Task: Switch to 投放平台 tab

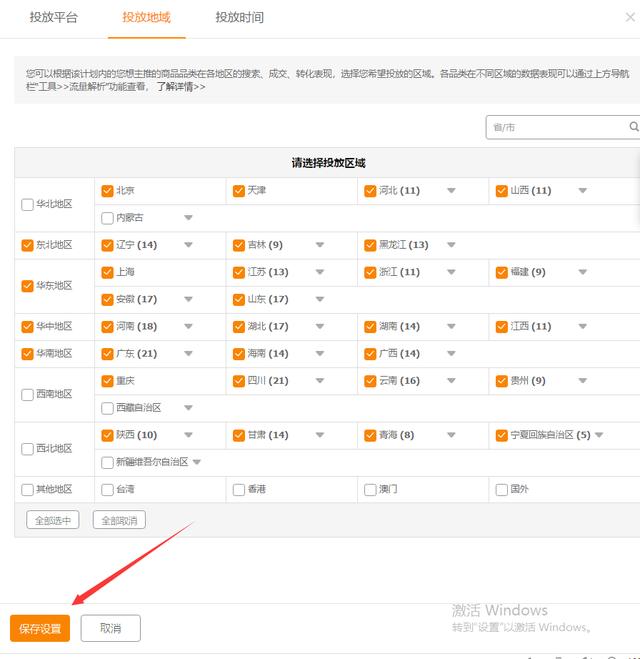Action: coord(53,18)
